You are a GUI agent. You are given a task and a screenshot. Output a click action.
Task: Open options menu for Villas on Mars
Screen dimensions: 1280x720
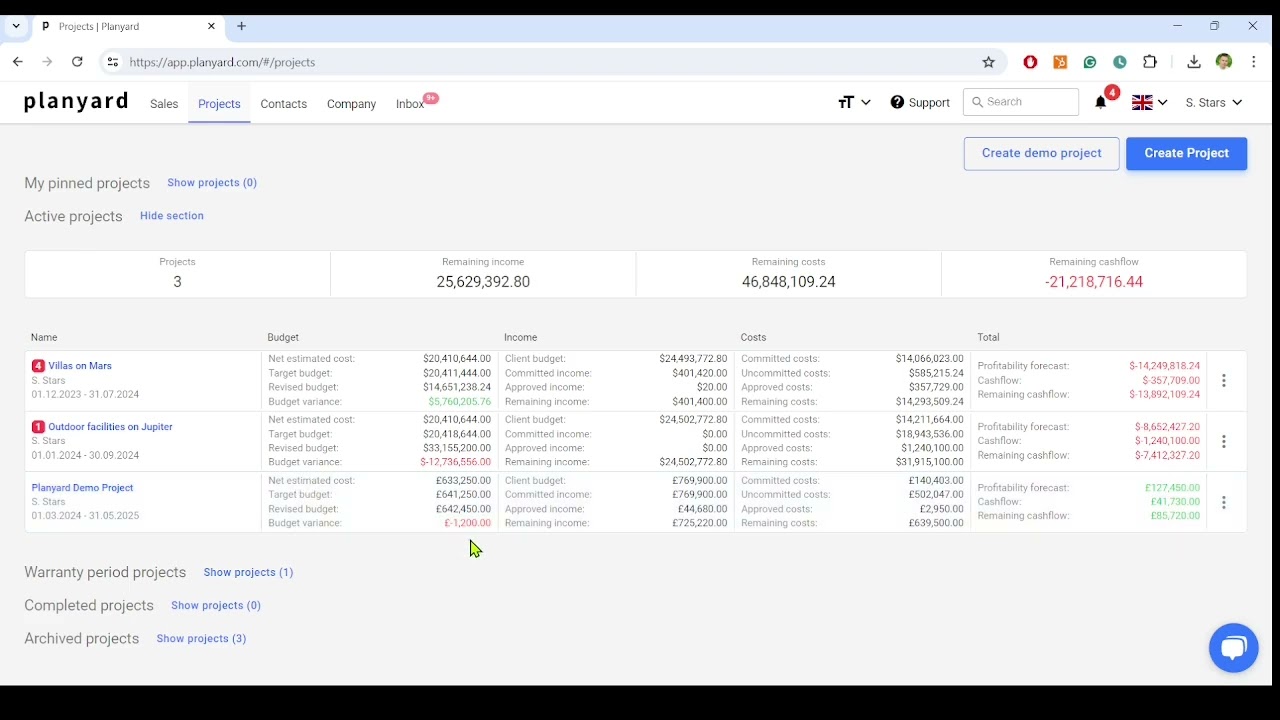click(1224, 380)
